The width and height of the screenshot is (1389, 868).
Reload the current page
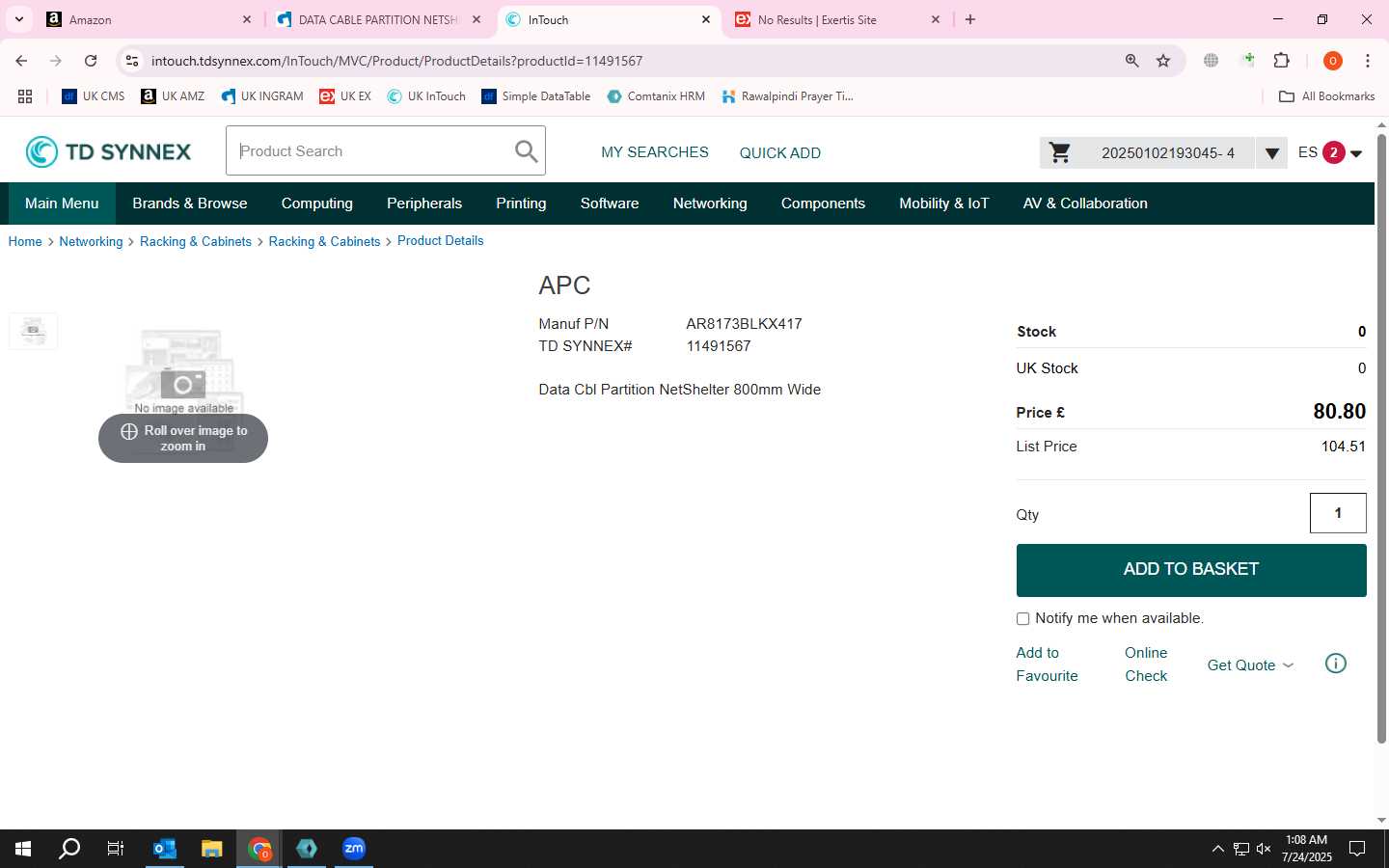pyautogui.click(x=91, y=61)
